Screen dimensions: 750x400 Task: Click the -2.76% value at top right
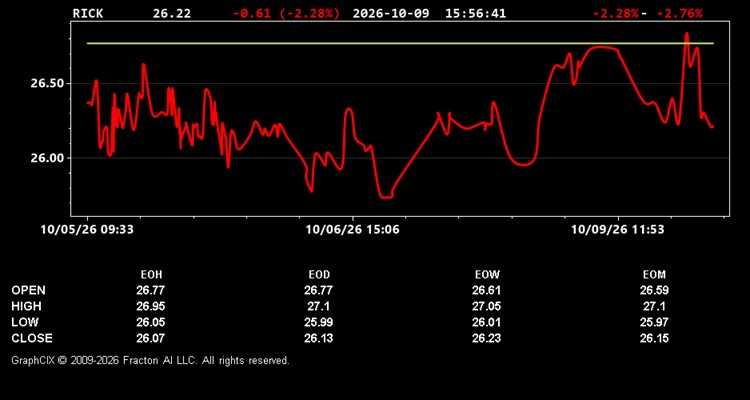[680, 13]
